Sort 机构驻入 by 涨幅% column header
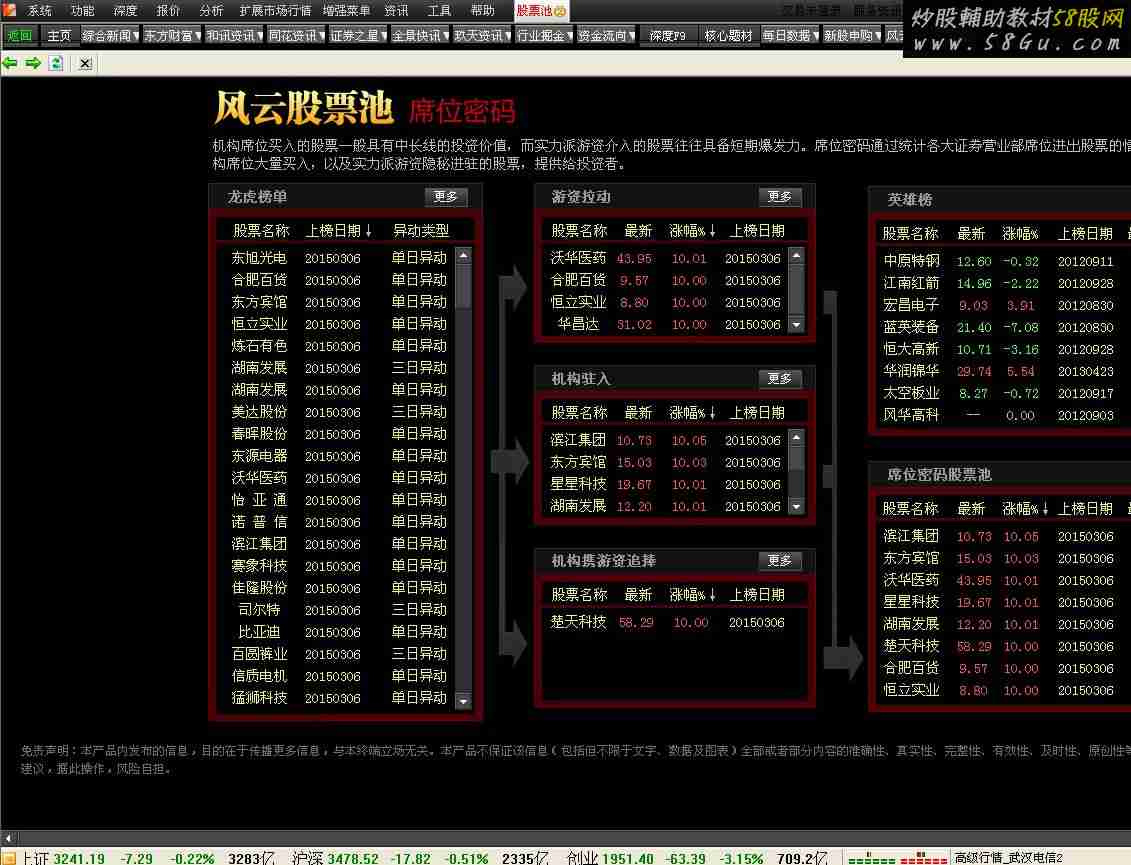This screenshot has height=865, width=1131. [692, 413]
